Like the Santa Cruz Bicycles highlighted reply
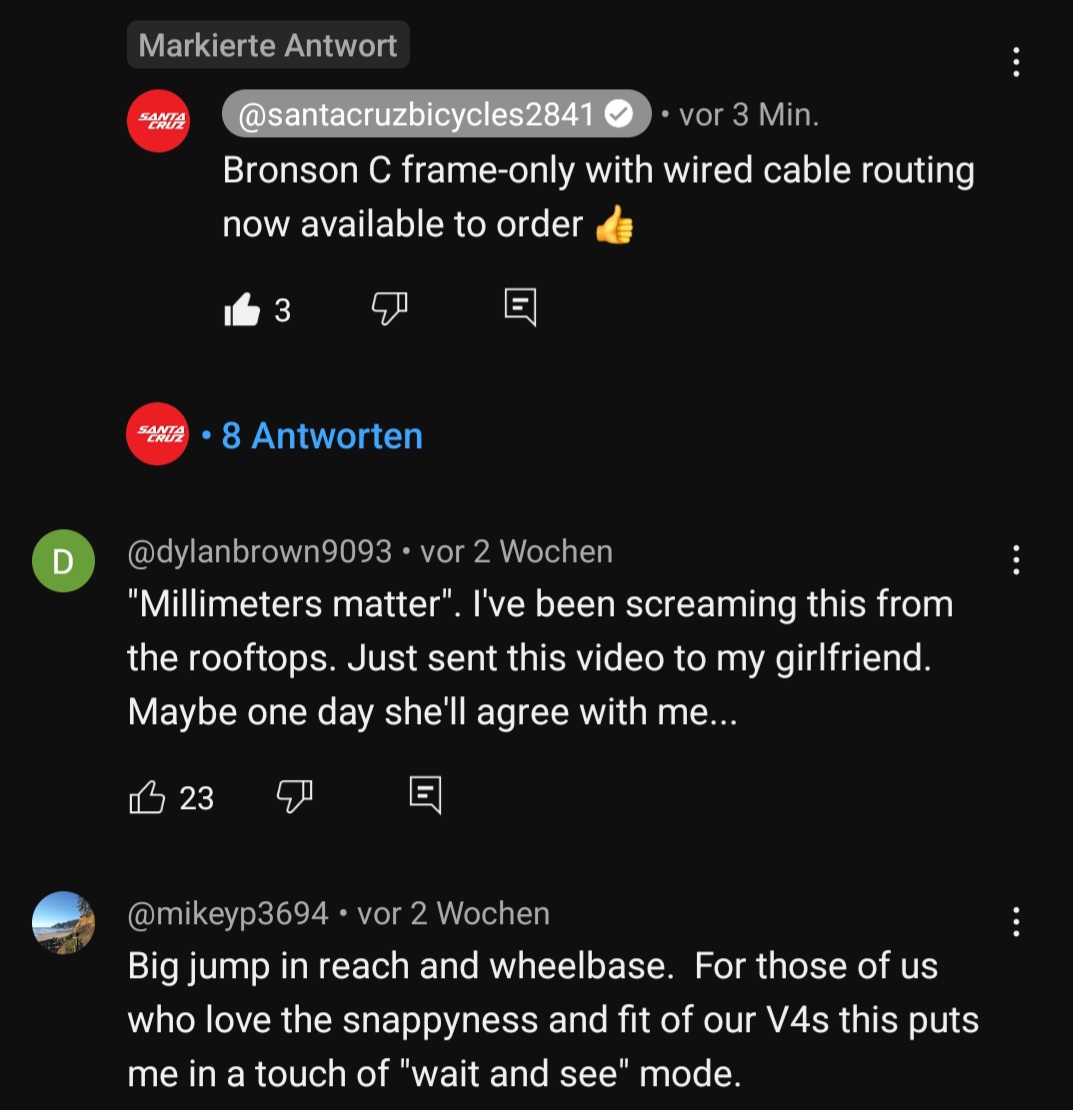 pyautogui.click(x=242, y=310)
